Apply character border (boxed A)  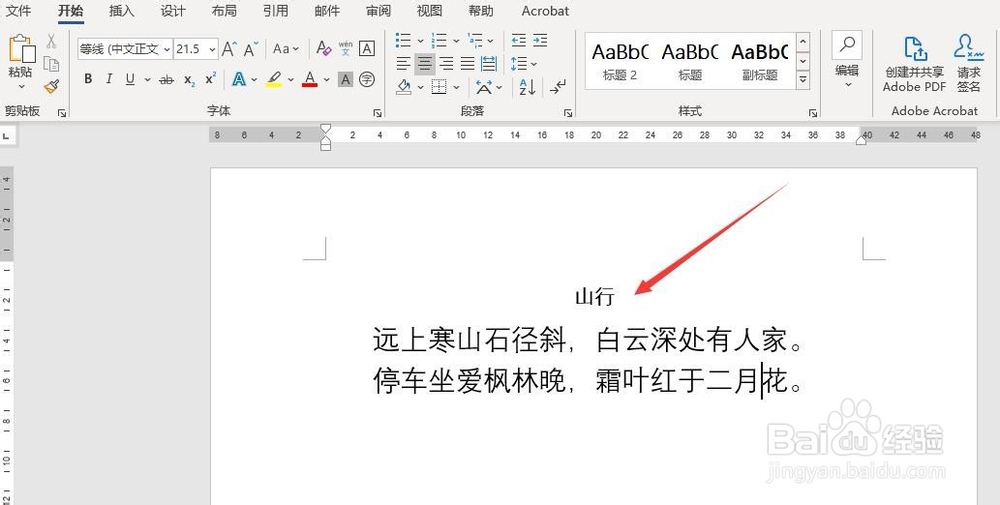(367, 48)
